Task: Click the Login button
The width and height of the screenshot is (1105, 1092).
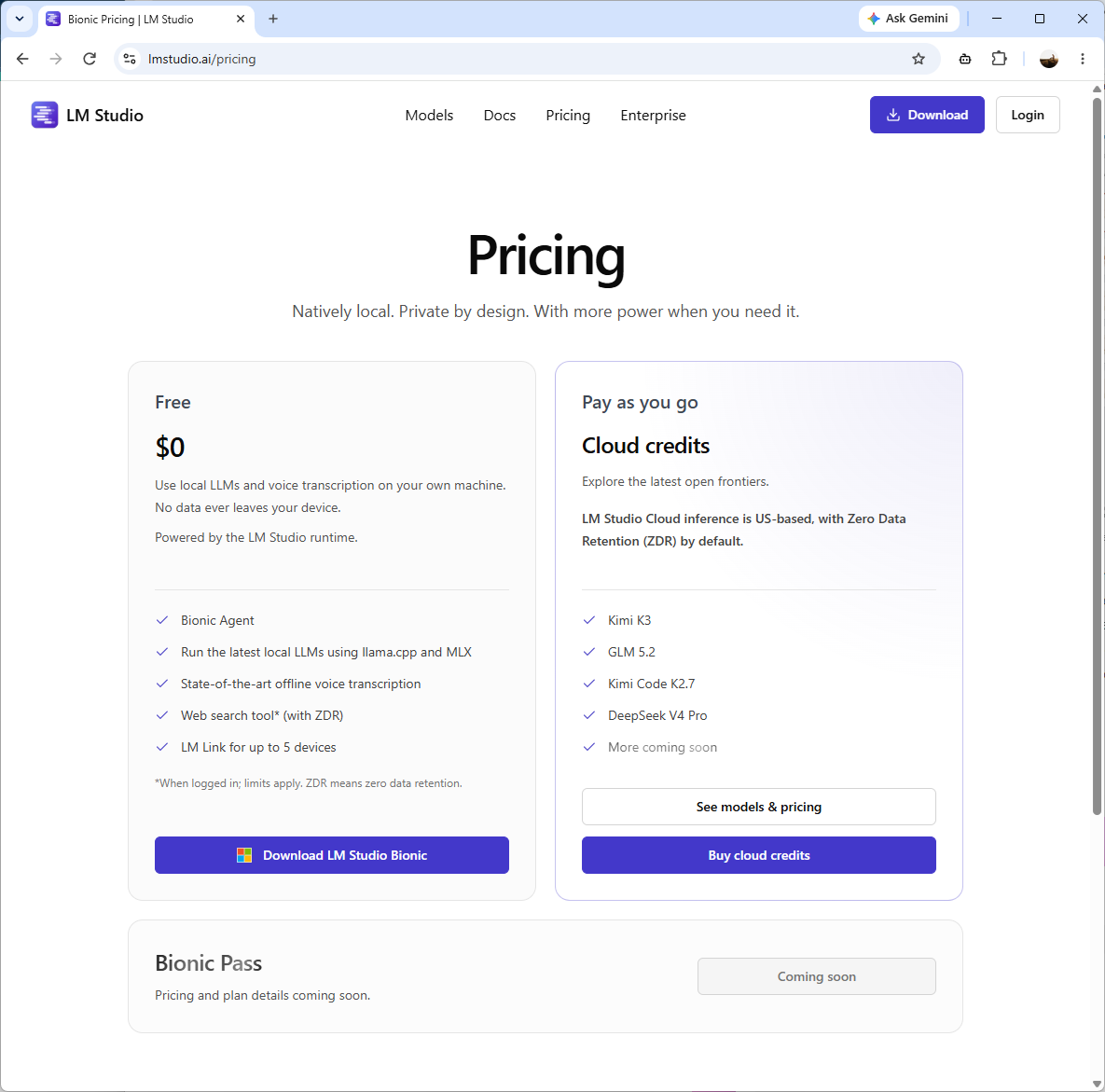Action: coord(1028,115)
